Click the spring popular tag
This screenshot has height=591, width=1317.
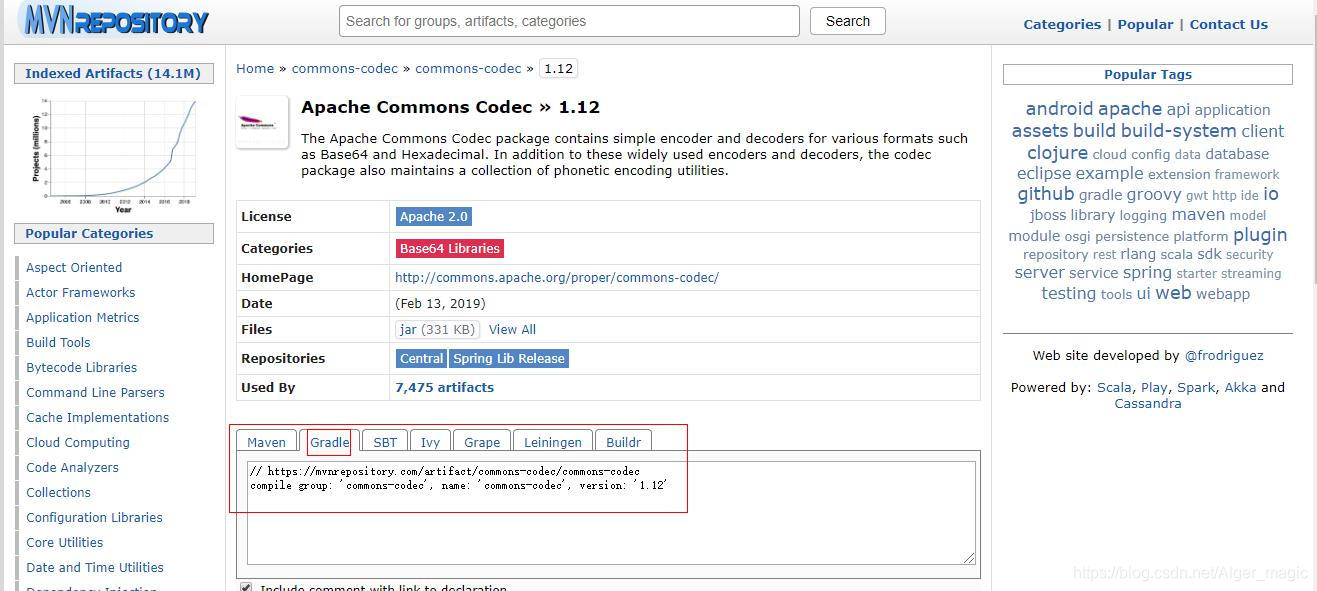tap(1147, 273)
